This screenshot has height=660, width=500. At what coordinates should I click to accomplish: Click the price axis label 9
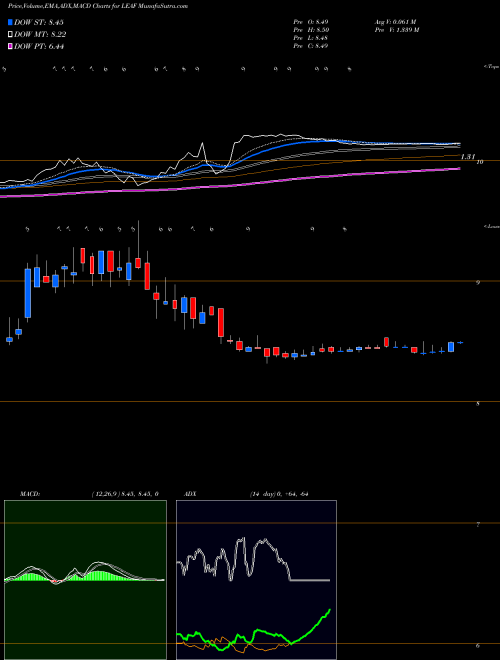[478, 283]
